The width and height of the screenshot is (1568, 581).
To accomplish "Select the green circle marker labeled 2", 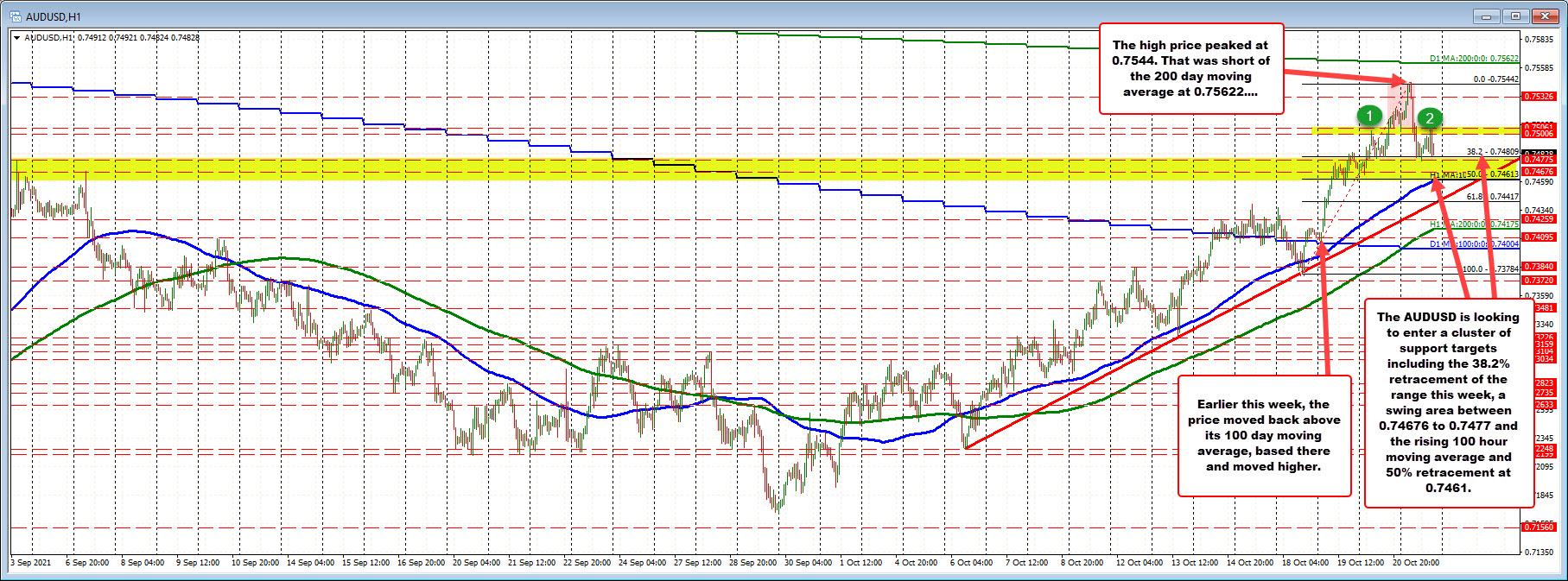I will tap(1430, 118).
